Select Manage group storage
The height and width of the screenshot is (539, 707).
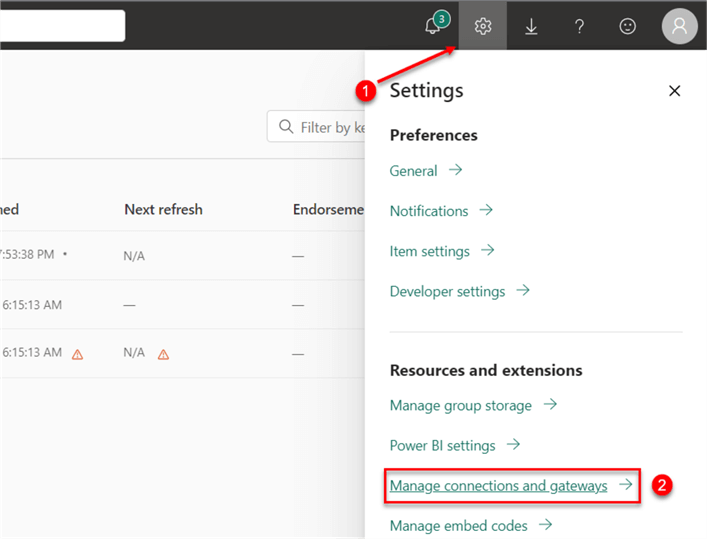coord(460,405)
